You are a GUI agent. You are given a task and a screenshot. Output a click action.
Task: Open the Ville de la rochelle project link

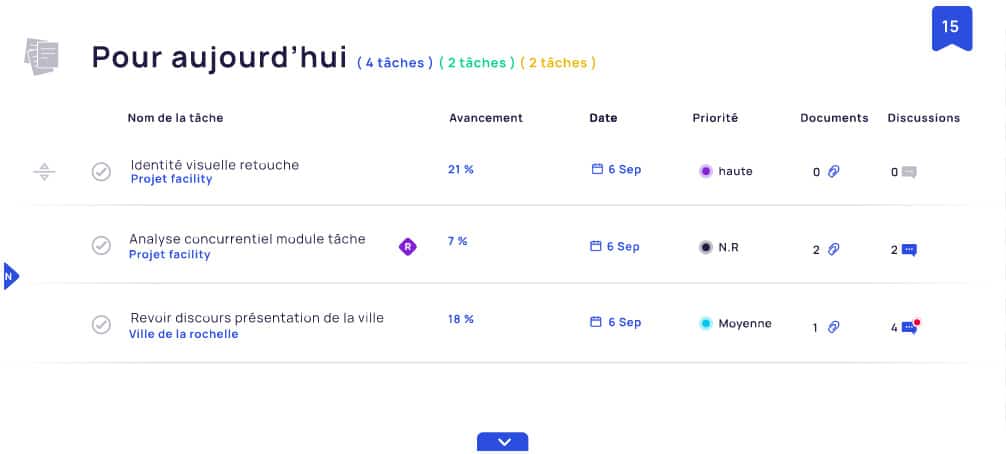pos(183,334)
